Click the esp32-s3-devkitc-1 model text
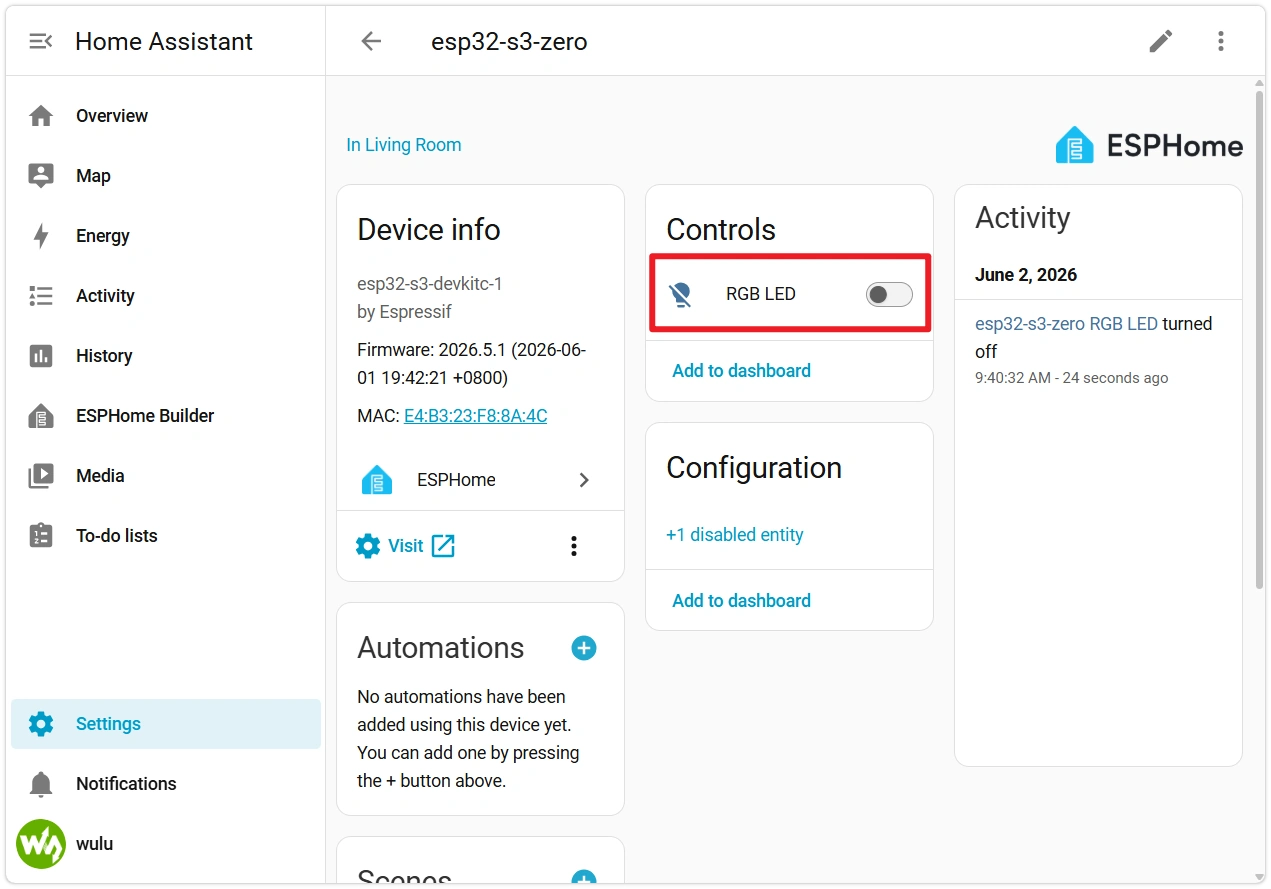 pos(430,284)
